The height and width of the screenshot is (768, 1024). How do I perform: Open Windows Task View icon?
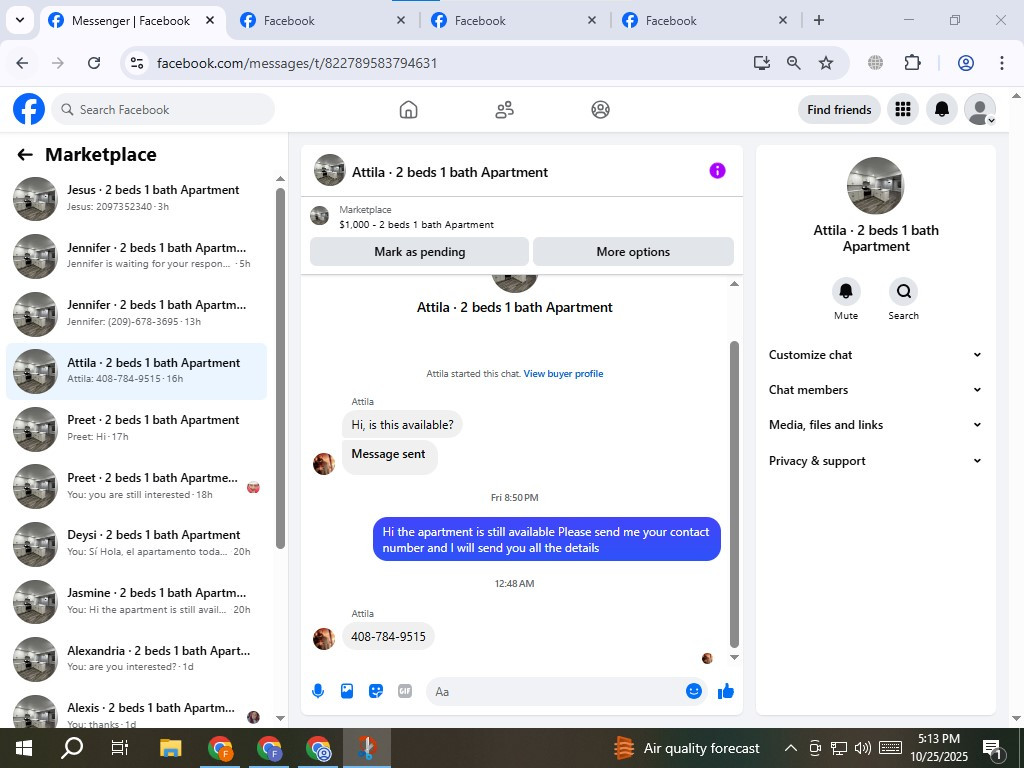click(120, 748)
